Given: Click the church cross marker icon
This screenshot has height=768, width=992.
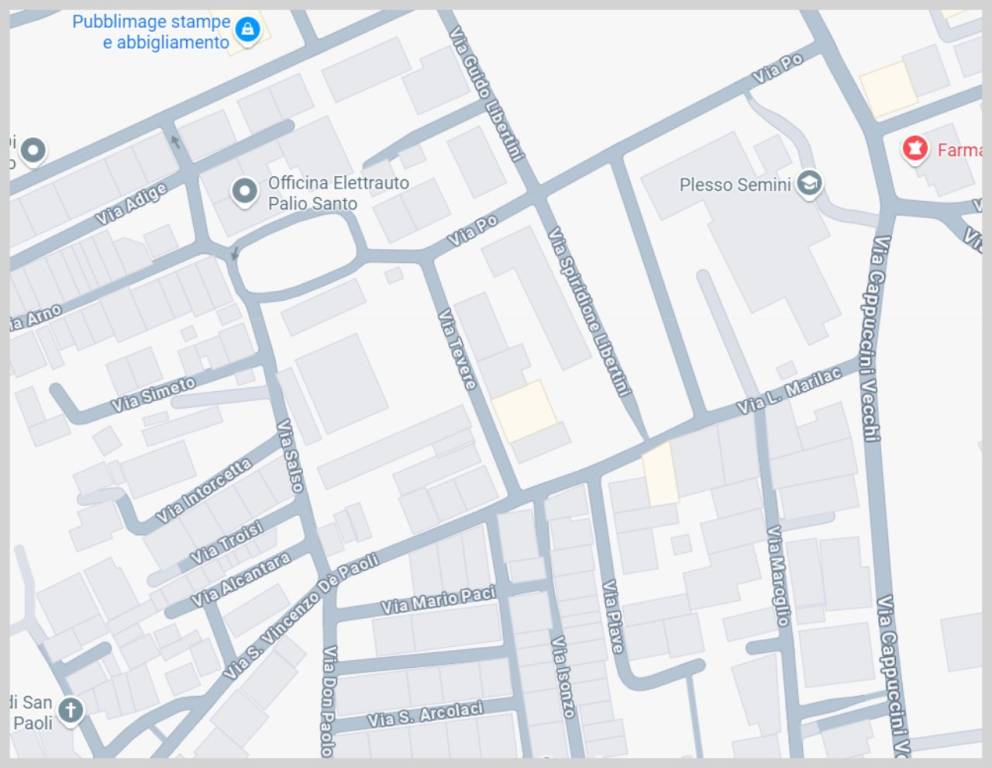Looking at the screenshot, I should 70,710.
